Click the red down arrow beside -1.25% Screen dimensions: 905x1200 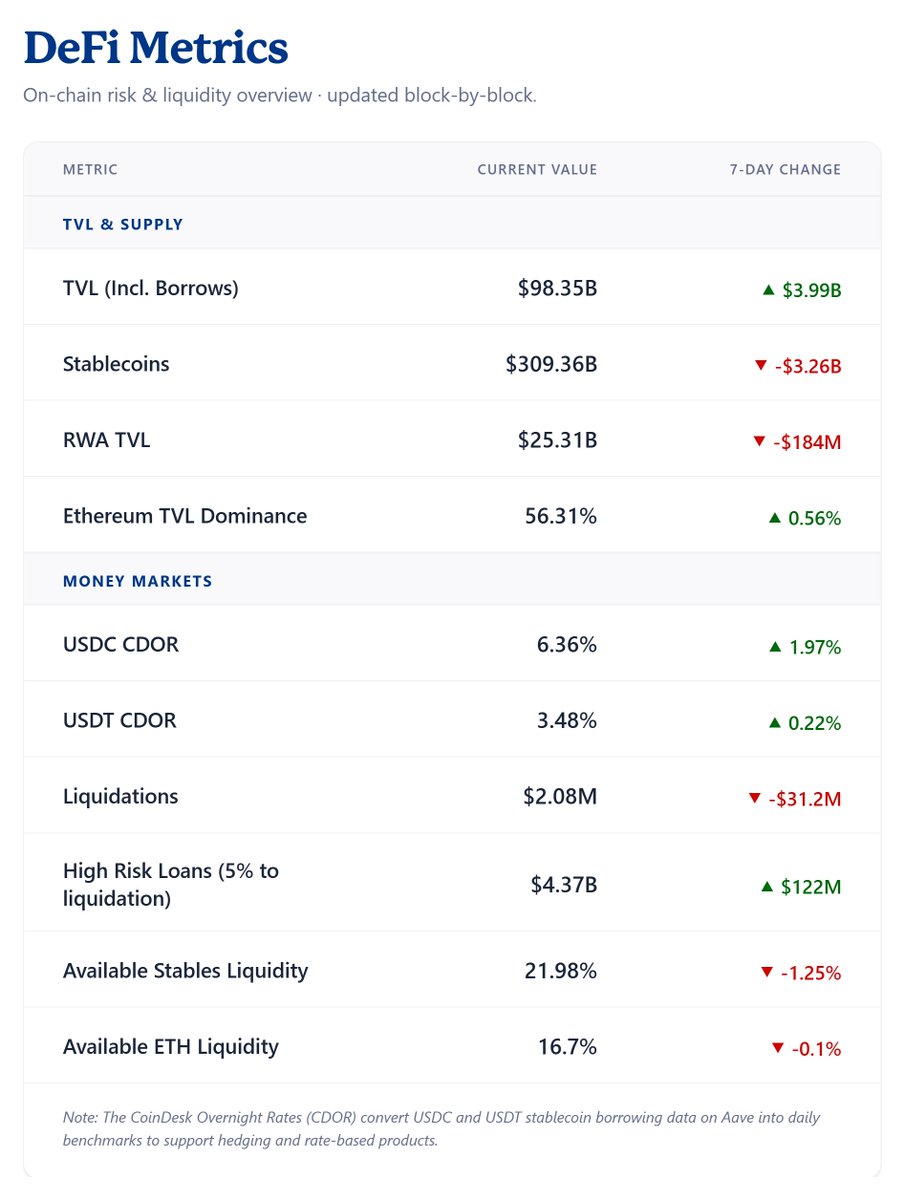(x=766, y=972)
